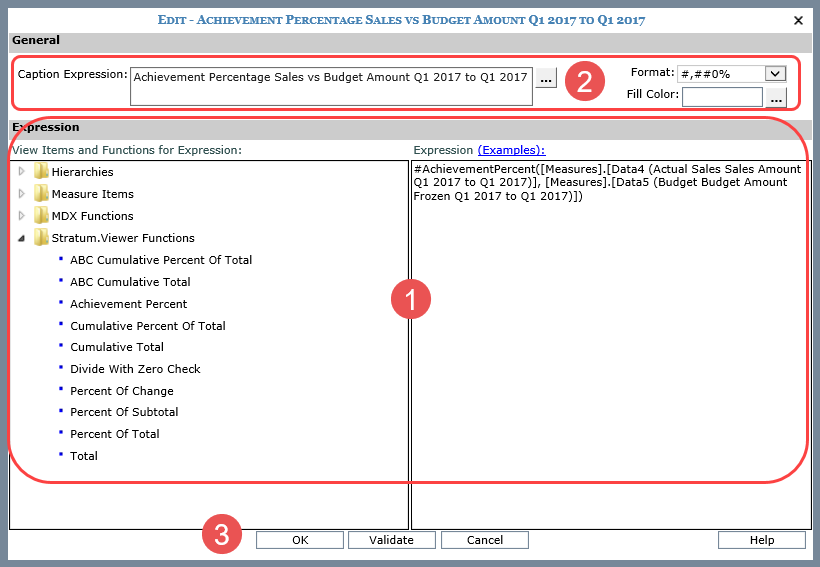Click the Stratum.Viewer Functions folder icon
The image size is (820, 567).
tap(41, 238)
